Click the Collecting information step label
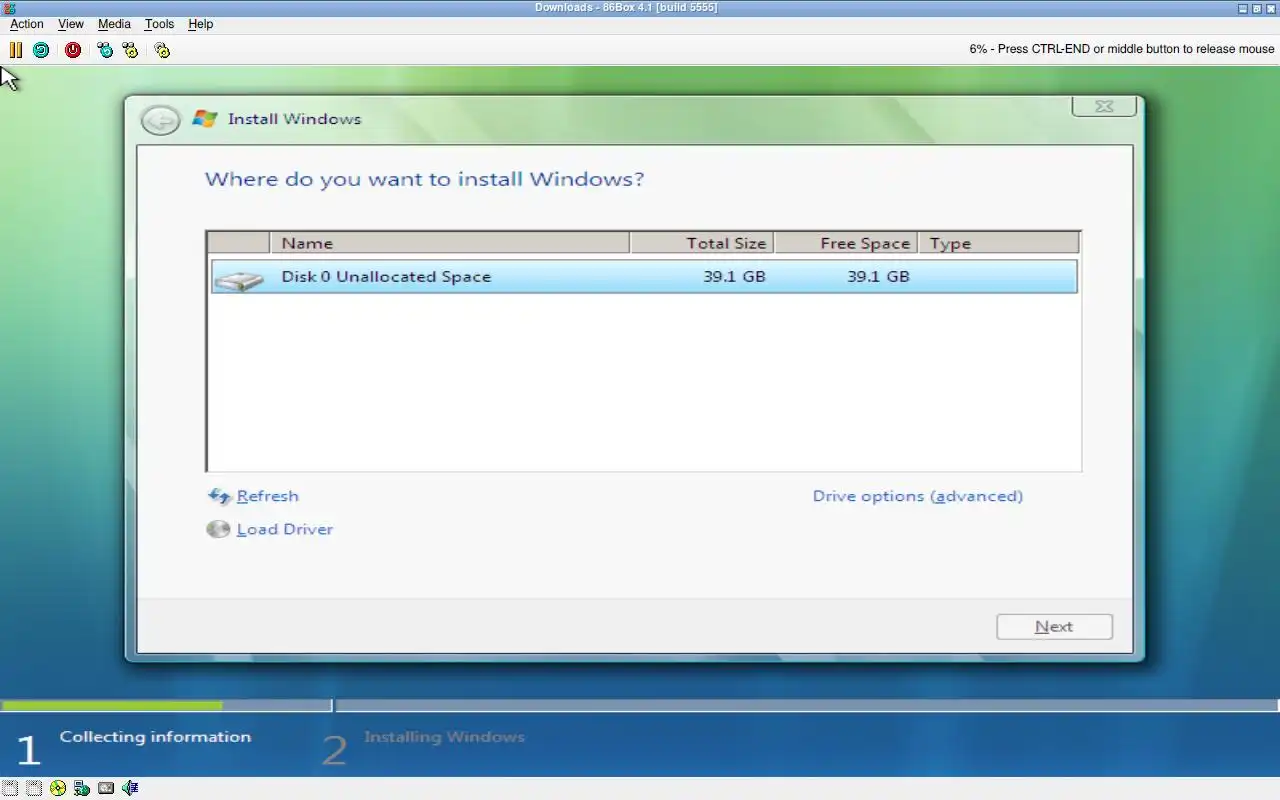Image resolution: width=1280 pixels, height=800 pixels. pos(155,737)
